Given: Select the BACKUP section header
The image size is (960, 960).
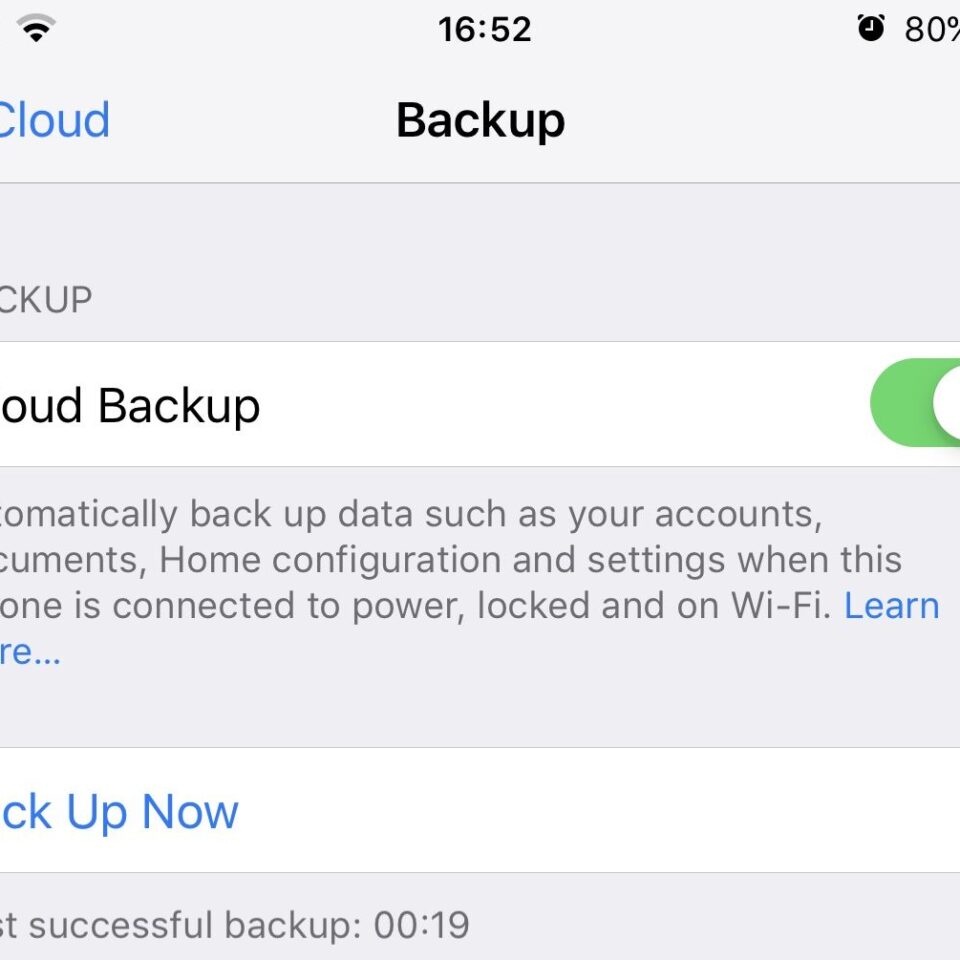Looking at the screenshot, I should 46,300.
